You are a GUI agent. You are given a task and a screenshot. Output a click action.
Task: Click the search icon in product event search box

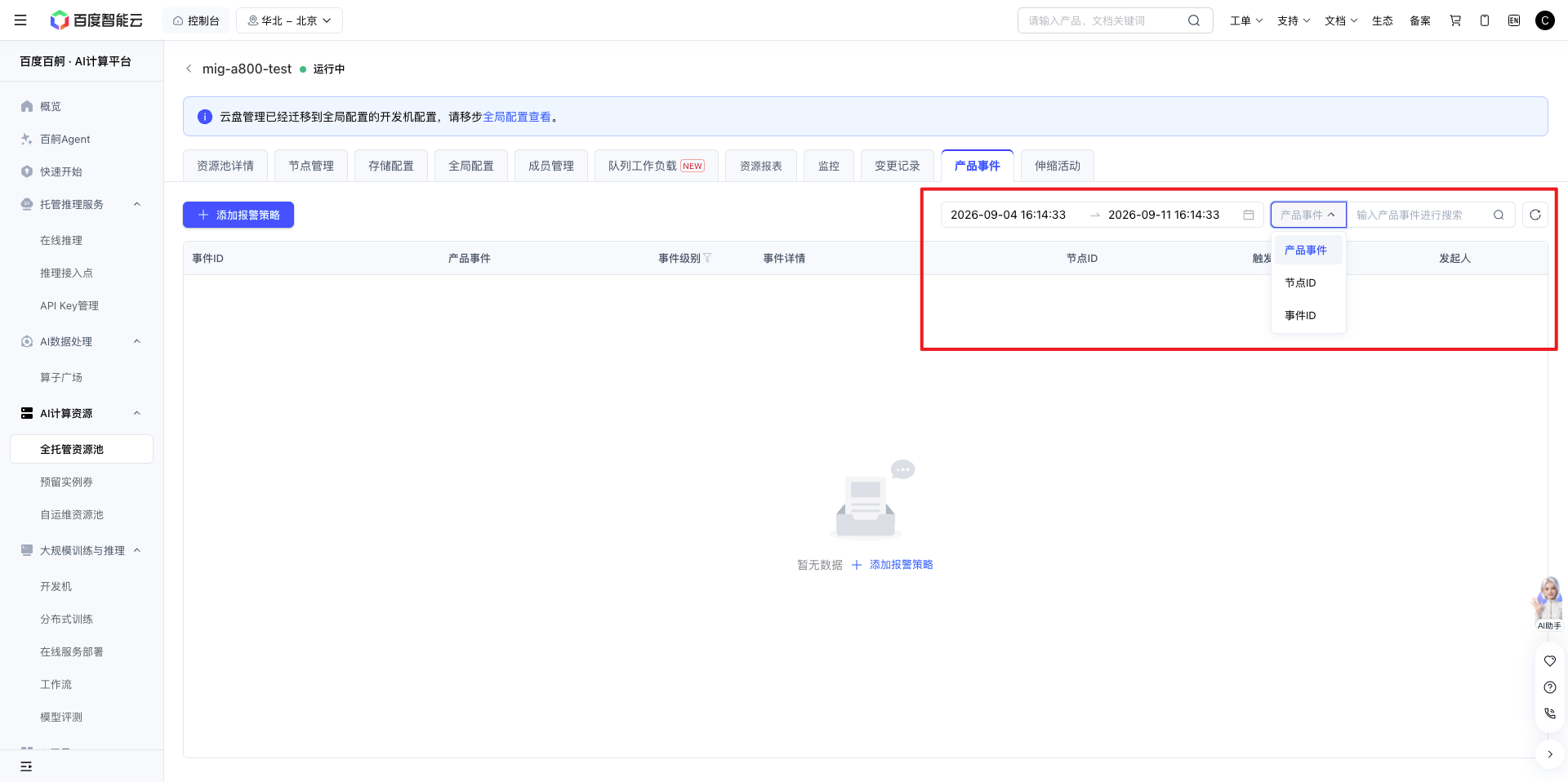pyautogui.click(x=1499, y=215)
